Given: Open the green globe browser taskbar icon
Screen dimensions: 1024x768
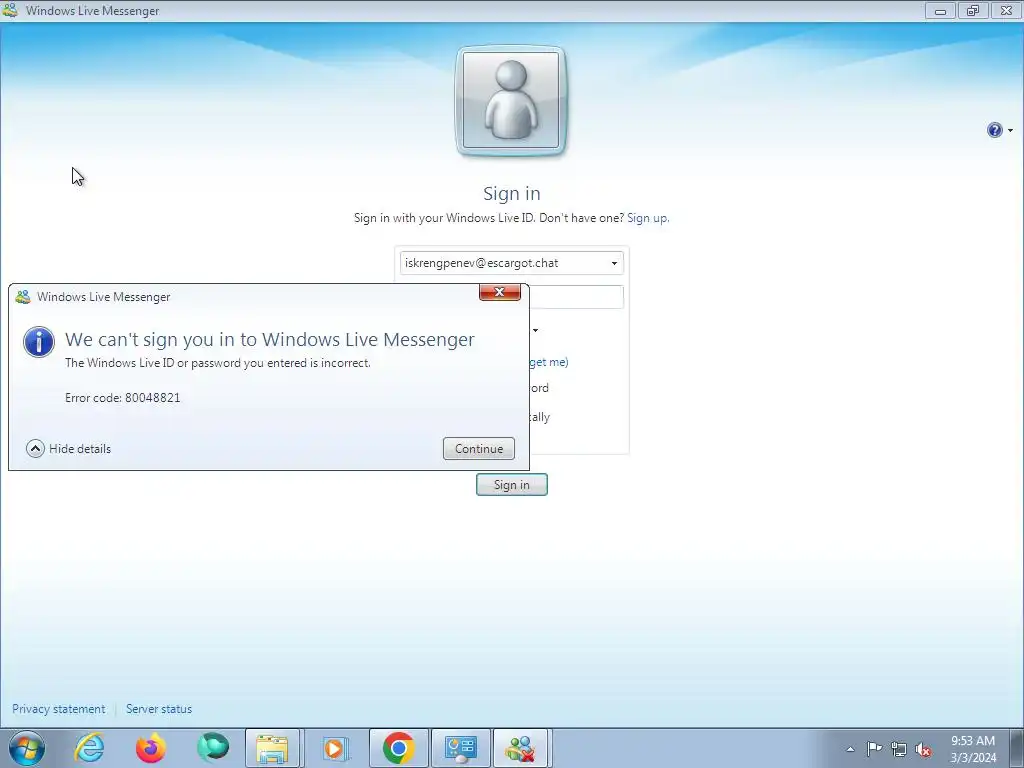Looking at the screenshot, I should pos(213,748).
